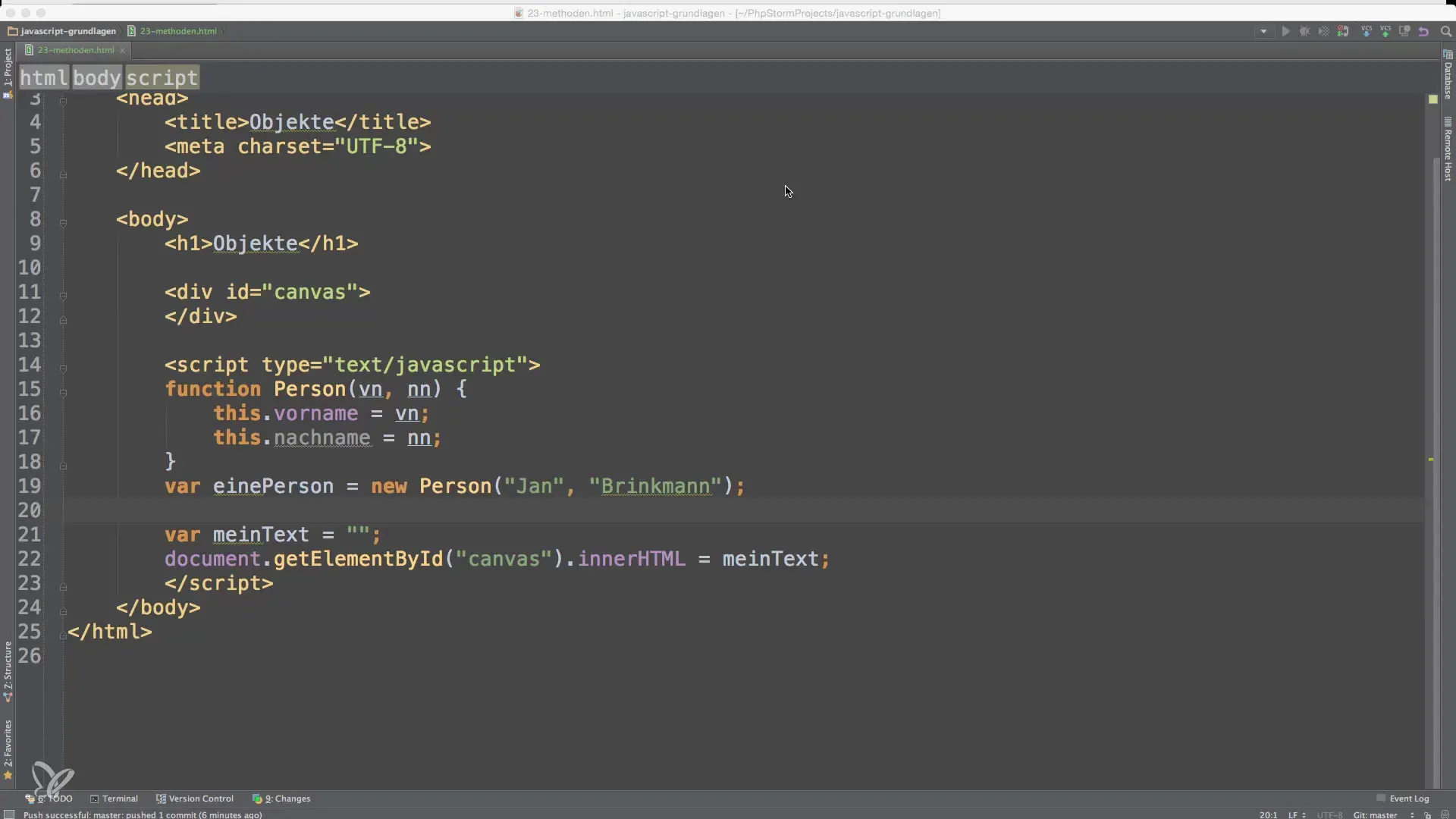Screen dimensions: 1456x819
Task: Click the word Person in the function declaration
Action: click(309, 389)
